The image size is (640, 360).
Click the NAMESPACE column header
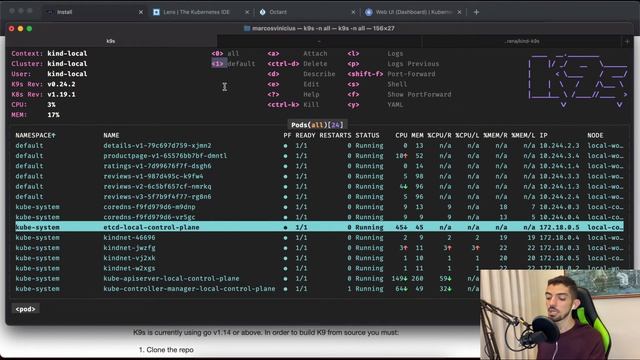(35, 135)
